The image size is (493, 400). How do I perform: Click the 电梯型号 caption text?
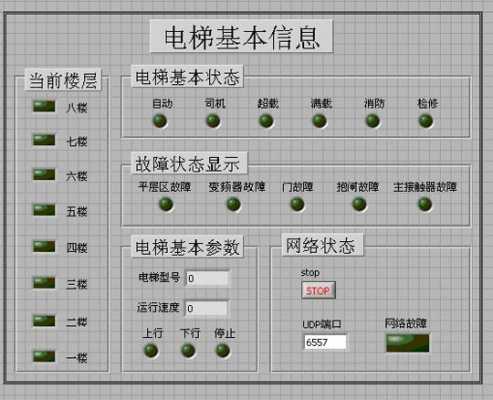tap(159, 277)
